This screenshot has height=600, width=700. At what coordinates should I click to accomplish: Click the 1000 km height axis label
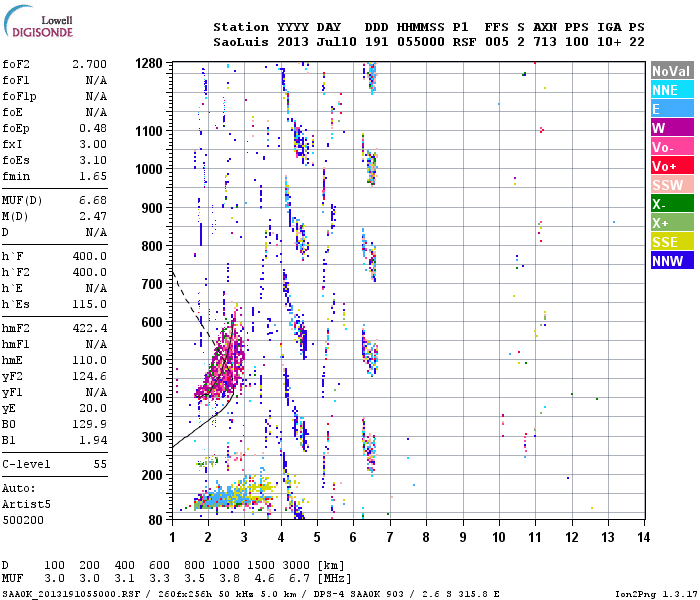(x=149, y=169)
